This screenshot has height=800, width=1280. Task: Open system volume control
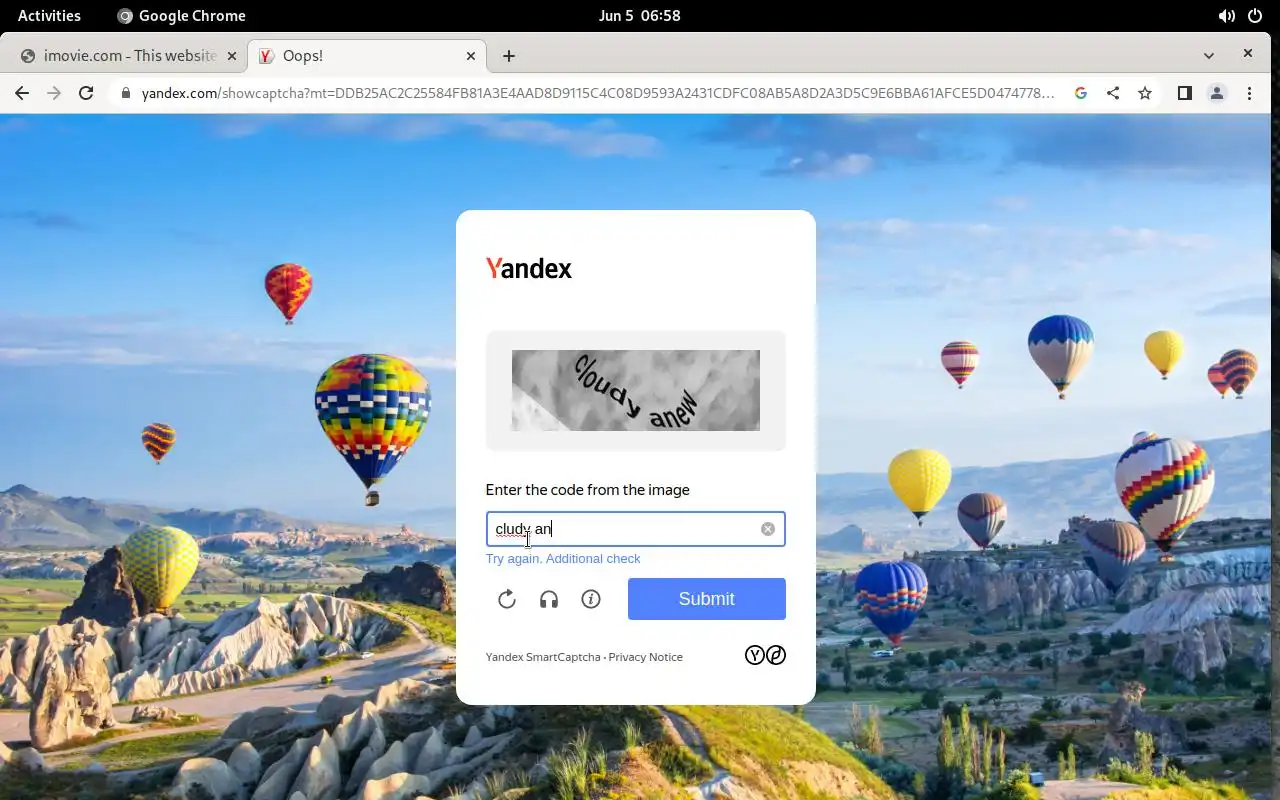click(x=1227, y=15)
